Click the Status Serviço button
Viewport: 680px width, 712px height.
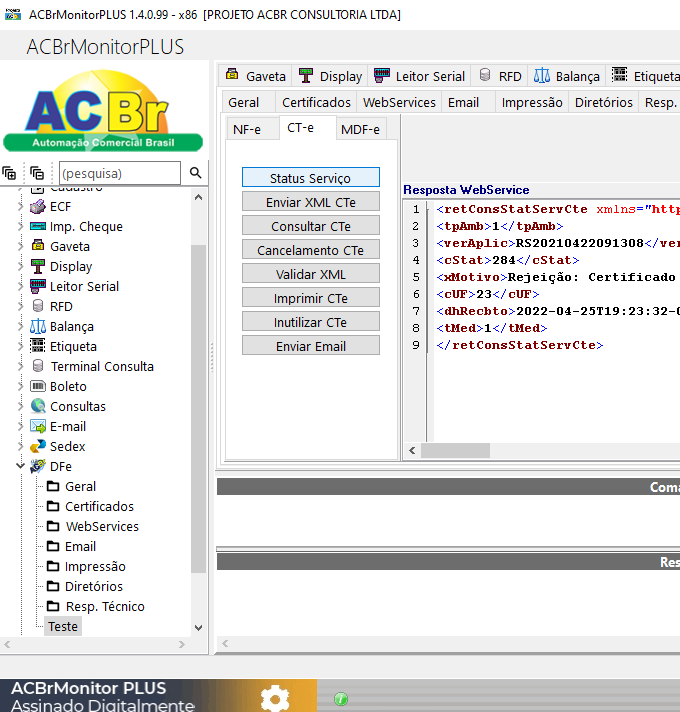click(310, 178)
